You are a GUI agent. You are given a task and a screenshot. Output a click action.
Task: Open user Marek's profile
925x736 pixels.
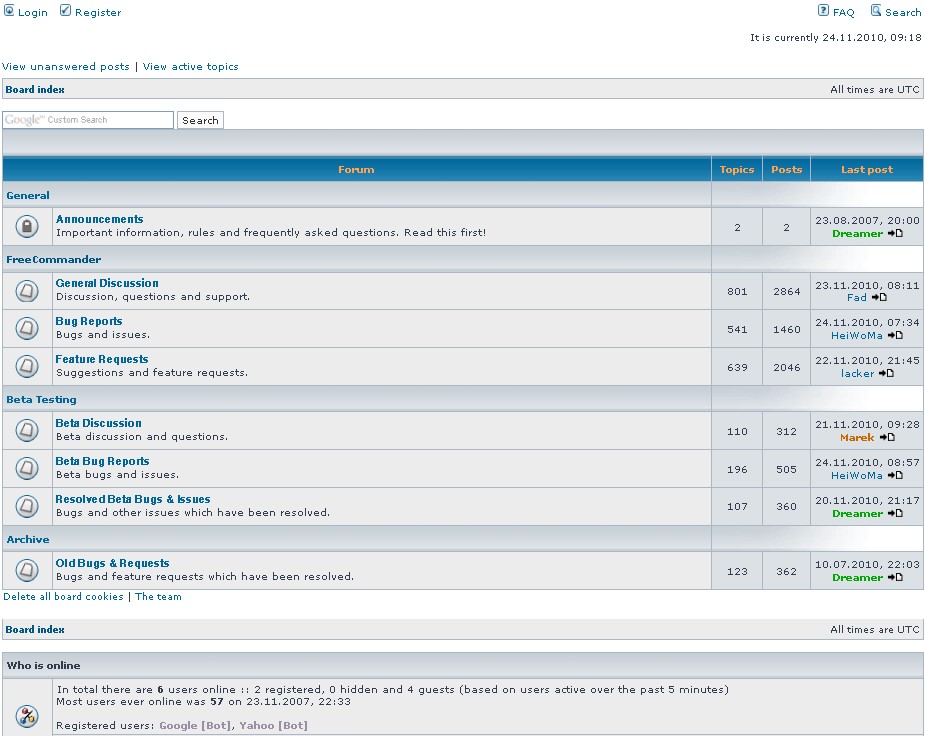857,438
